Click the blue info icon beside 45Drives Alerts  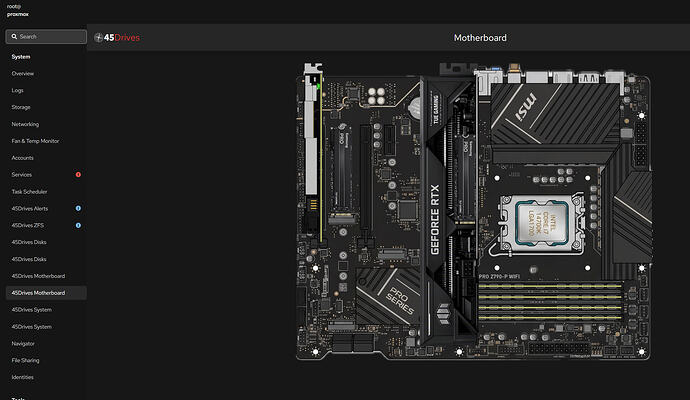coord(78,209)
